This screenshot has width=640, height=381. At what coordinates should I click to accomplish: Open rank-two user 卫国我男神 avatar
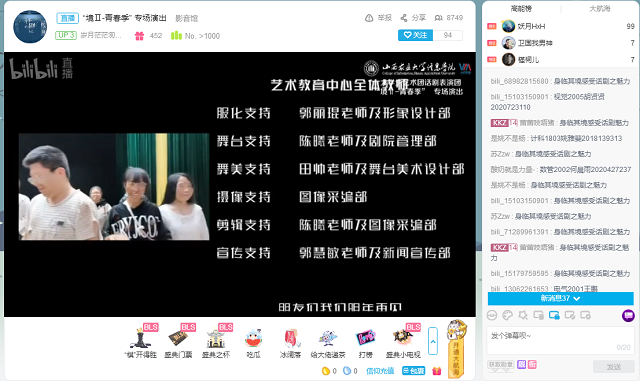pos(508,43)
